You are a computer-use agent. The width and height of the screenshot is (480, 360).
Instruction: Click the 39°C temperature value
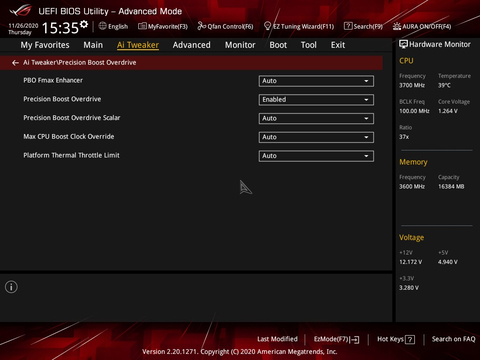pos(444,85)
